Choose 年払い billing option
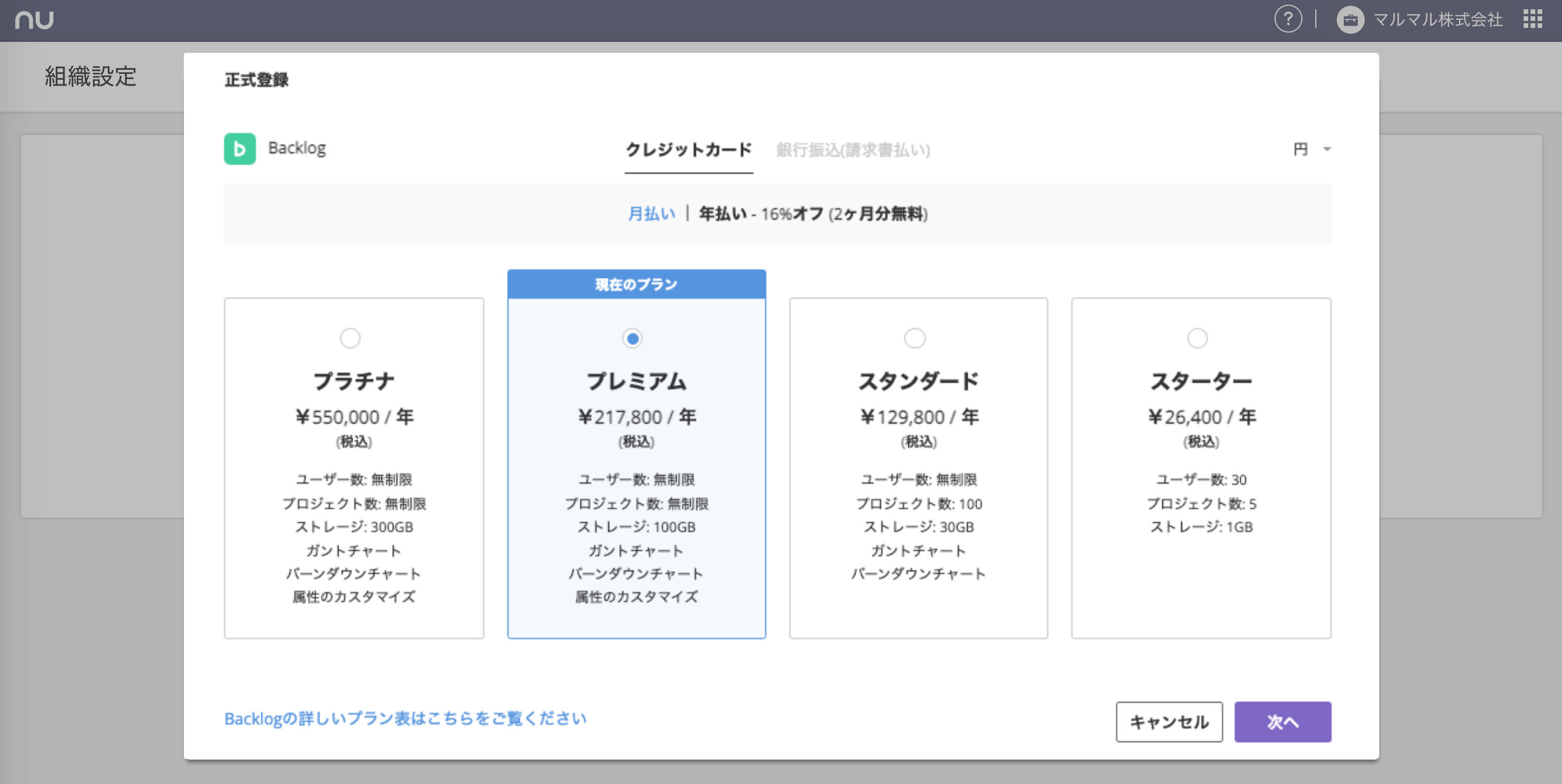Image resolution: width=1562 pixels, height=784 pixels. coord(813,213)
